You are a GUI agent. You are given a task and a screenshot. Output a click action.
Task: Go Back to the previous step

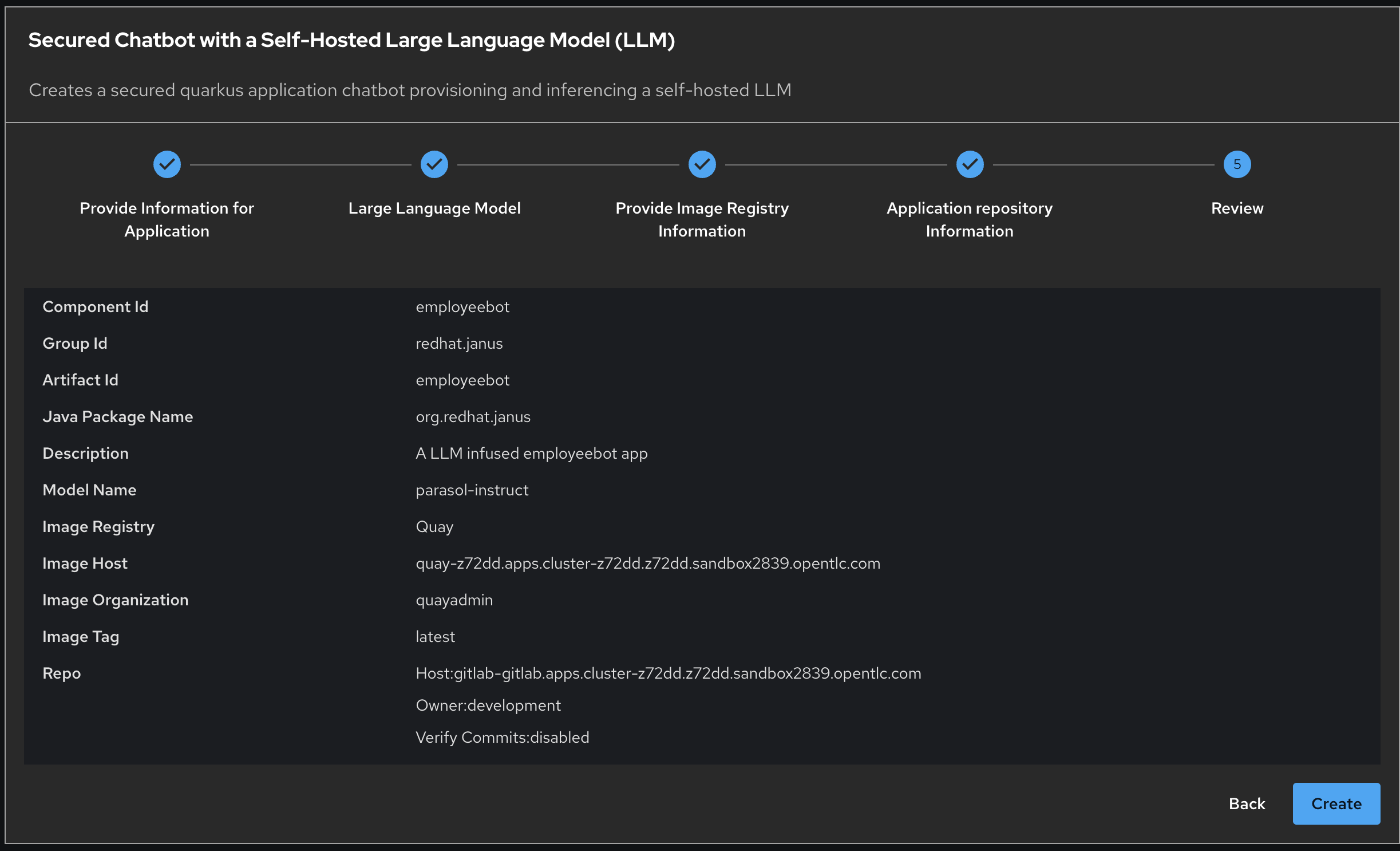pyautogui.click(x=1247, y=803)
